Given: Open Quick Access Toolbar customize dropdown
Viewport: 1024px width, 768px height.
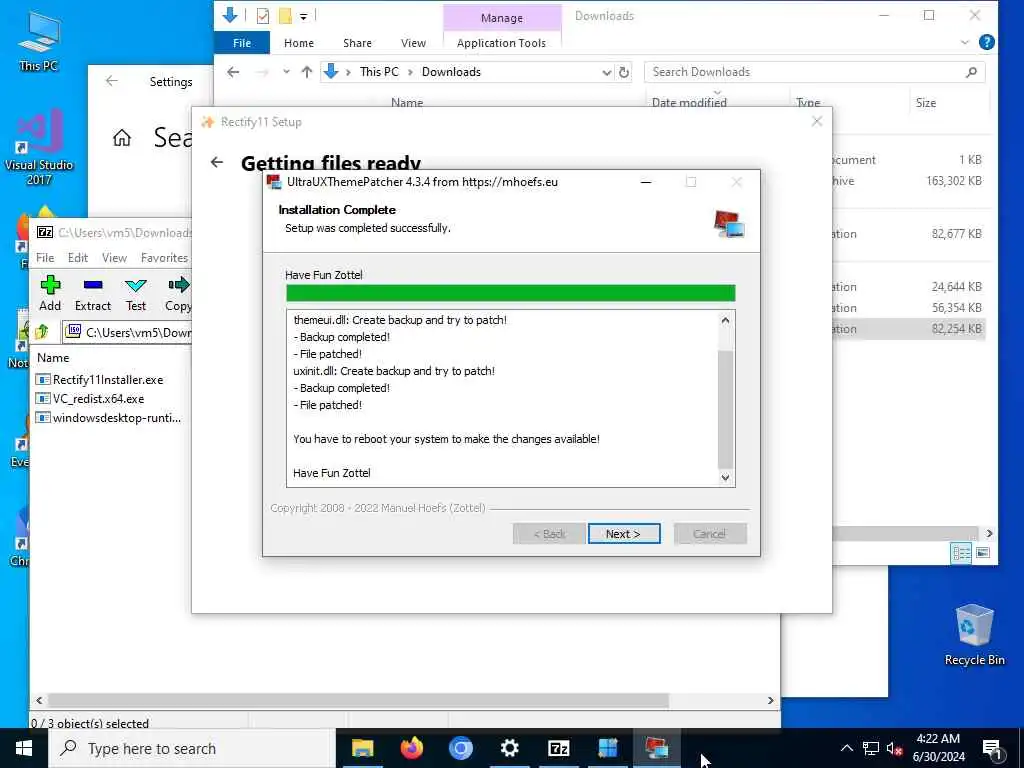Looking at the screenshot, I should click(304, 16).
